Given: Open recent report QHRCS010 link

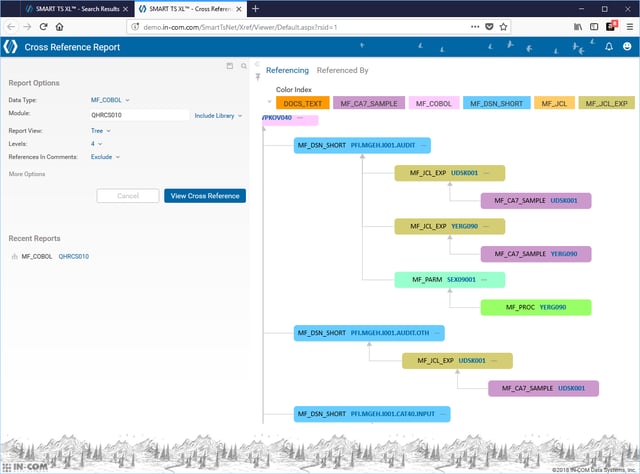Looking at the screenshot, I should pyautogui.click(x=74, y=256).
